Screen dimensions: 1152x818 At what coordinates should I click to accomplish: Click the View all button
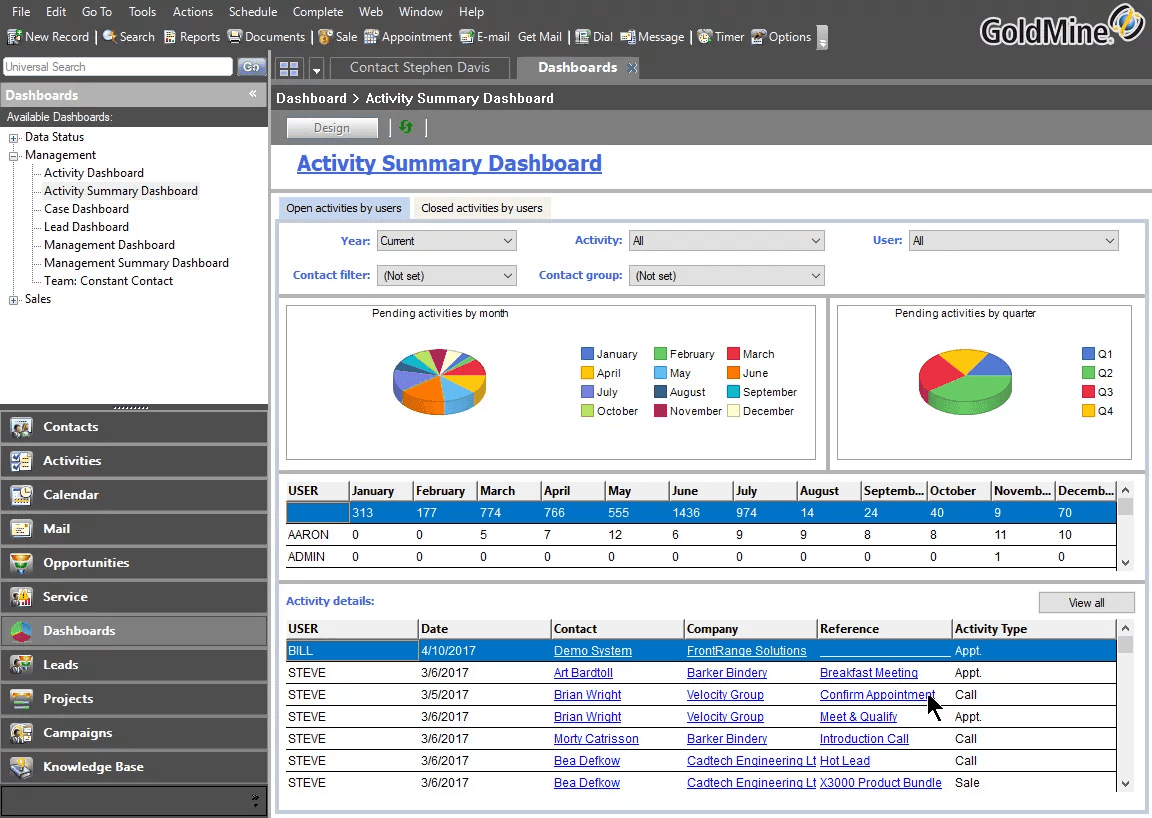(1086, 603)
